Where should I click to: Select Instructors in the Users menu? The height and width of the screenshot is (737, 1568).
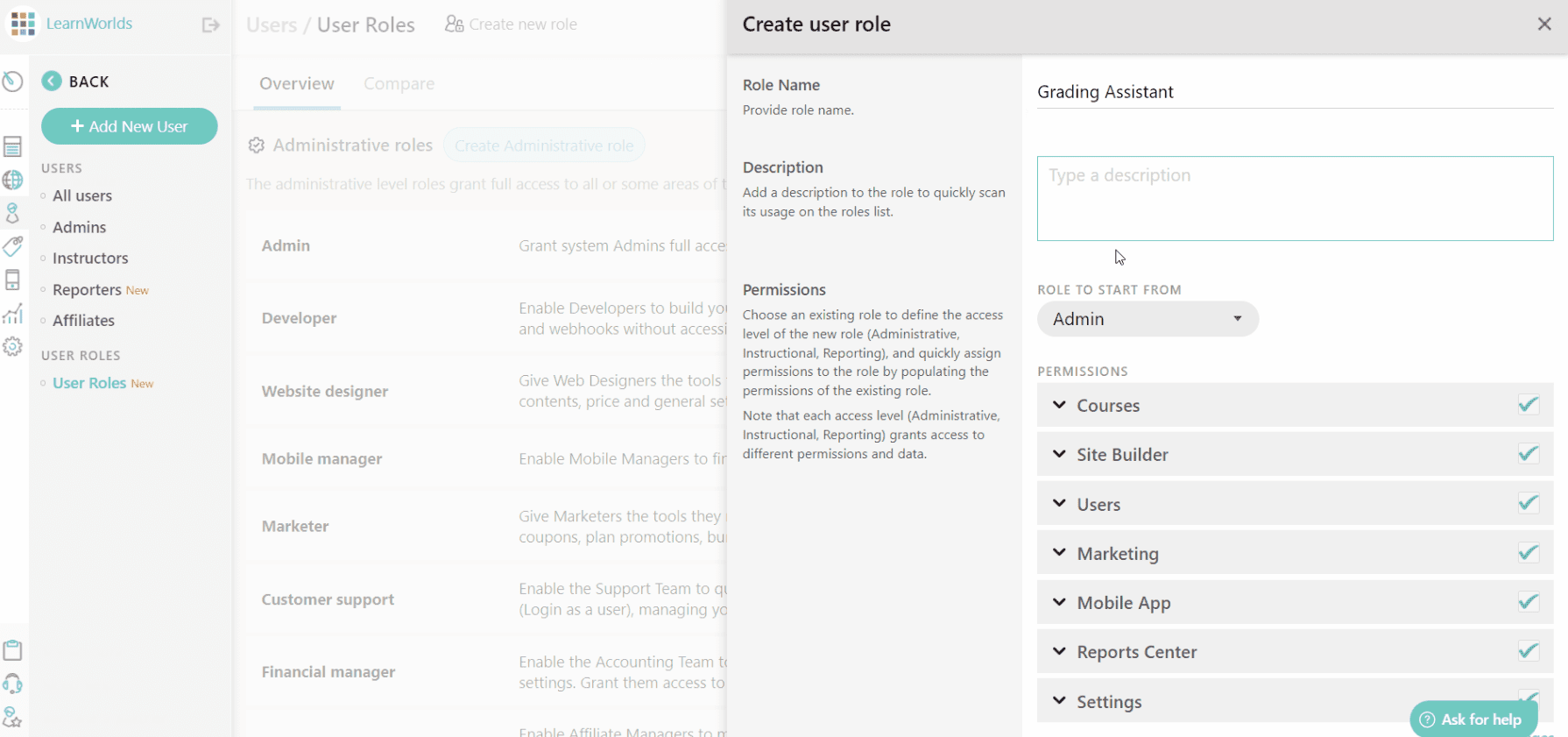click(90, 259)
